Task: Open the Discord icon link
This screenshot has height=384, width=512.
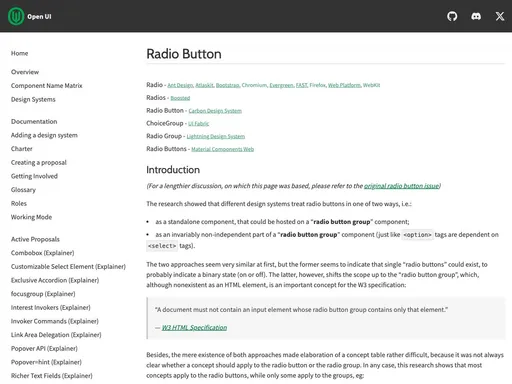Action: point(476,16)
